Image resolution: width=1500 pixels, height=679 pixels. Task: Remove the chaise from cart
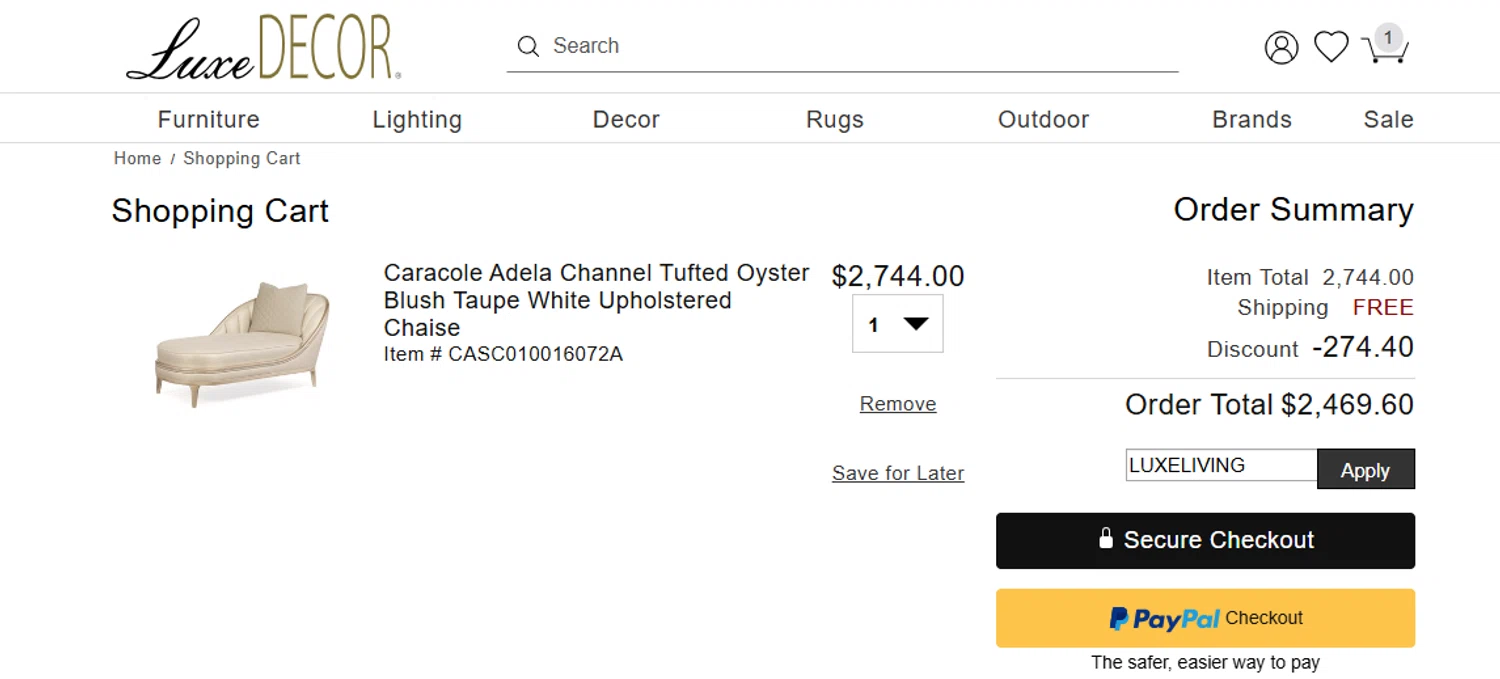coord(898,404)
